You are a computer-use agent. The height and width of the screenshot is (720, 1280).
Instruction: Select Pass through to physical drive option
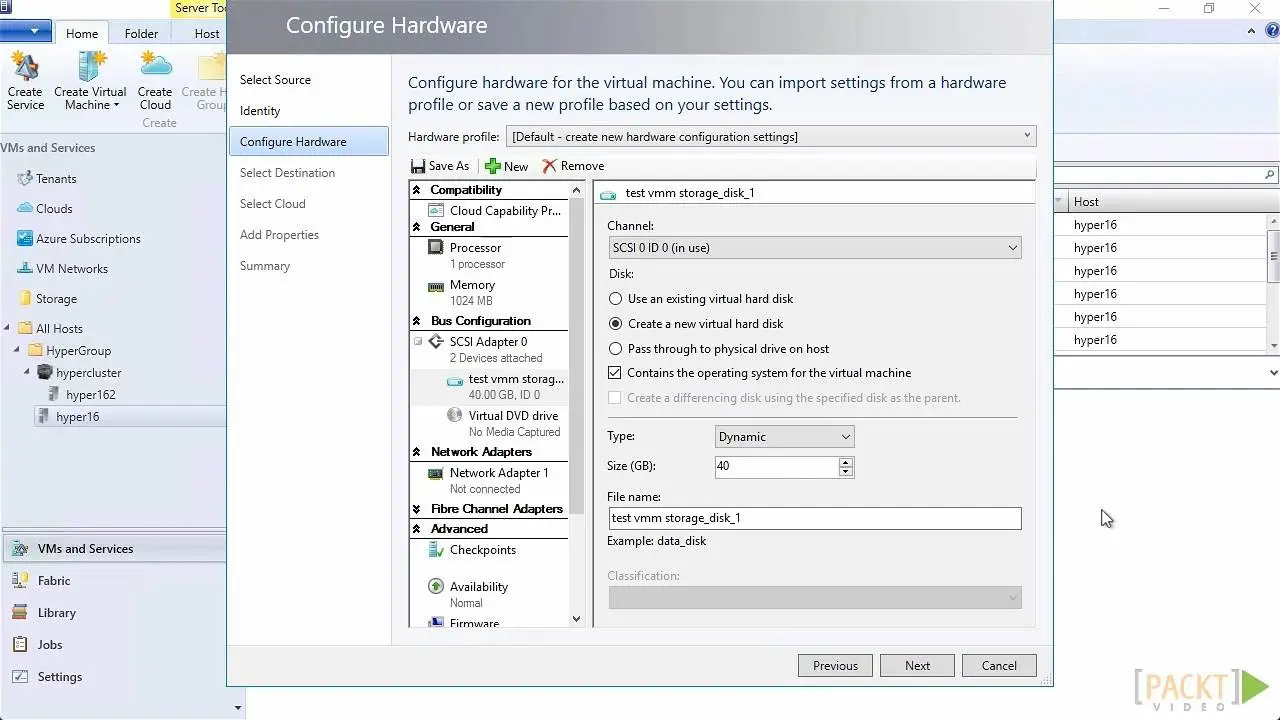(616, 349)
